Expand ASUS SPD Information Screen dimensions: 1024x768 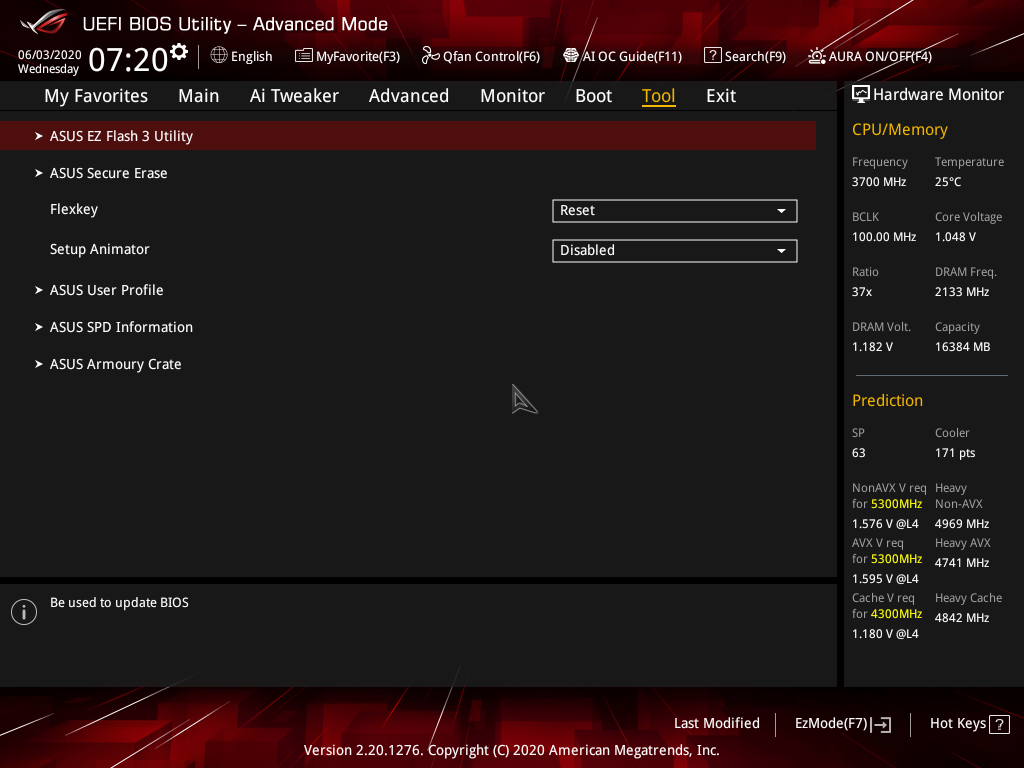(121, 327)
